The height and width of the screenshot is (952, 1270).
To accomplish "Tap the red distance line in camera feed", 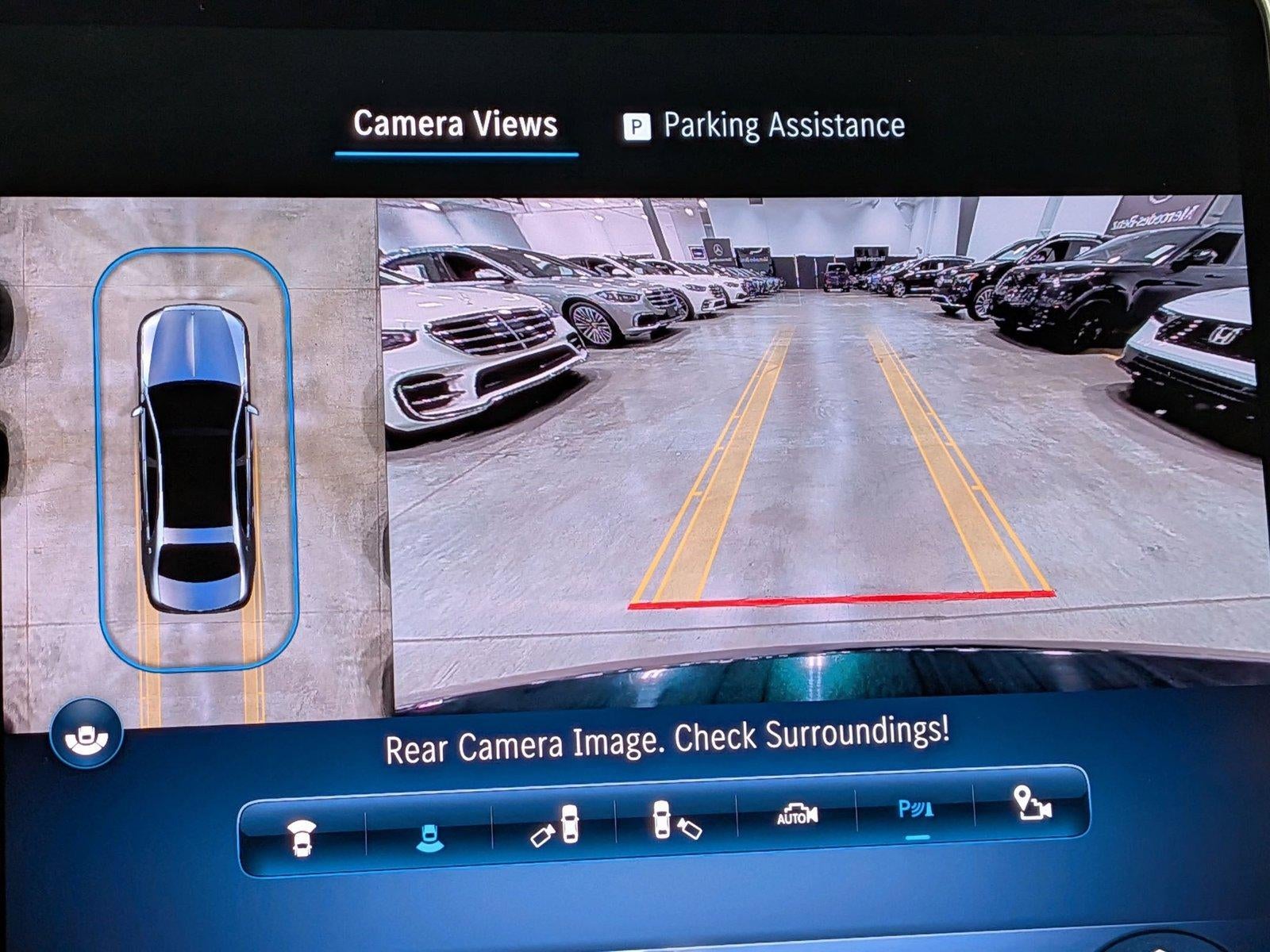I will (841, 599).
